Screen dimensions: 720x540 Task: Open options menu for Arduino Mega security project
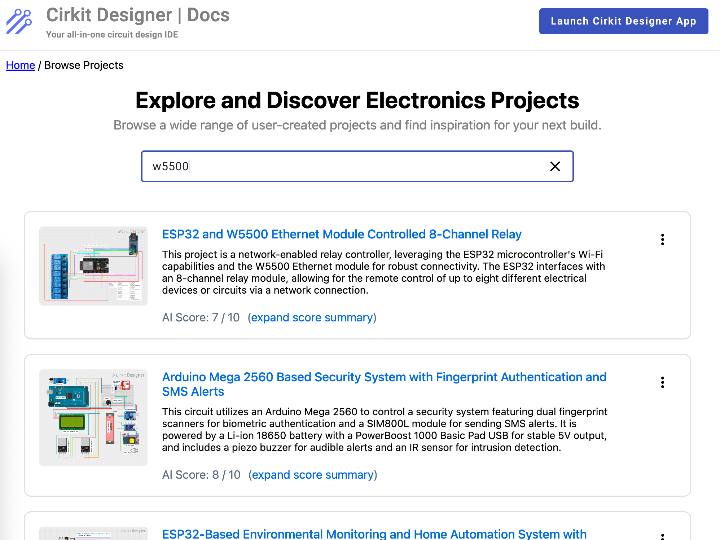click(662, 382)
